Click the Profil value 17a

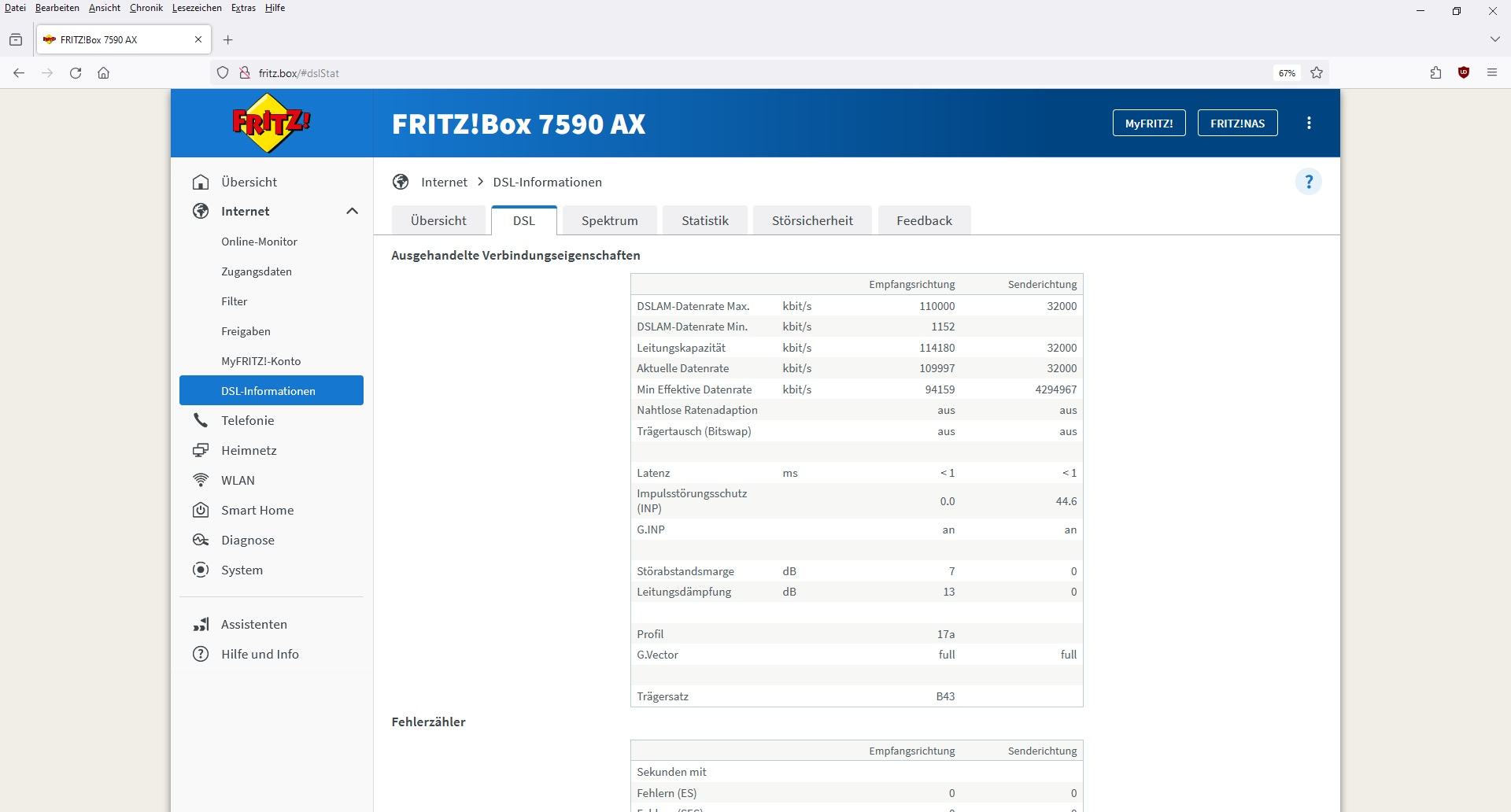tap(946, 634)
